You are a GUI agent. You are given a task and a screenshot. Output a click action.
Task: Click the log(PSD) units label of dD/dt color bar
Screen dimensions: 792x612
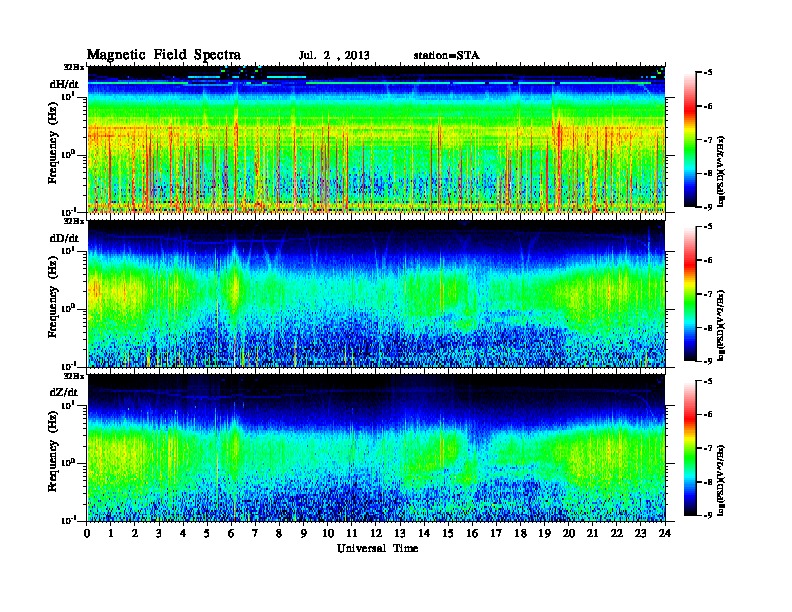click(722, 325)
